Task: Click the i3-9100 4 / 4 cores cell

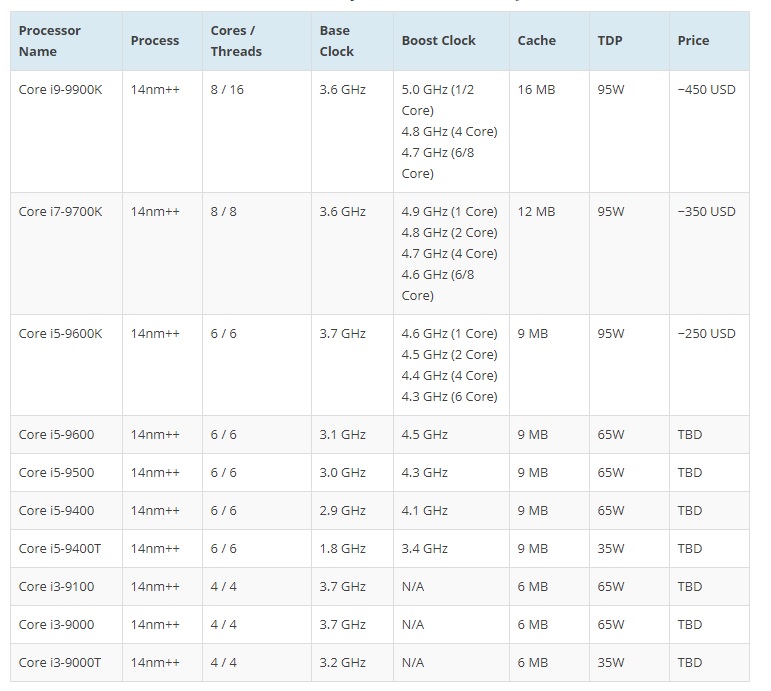Action: (257, 586)
